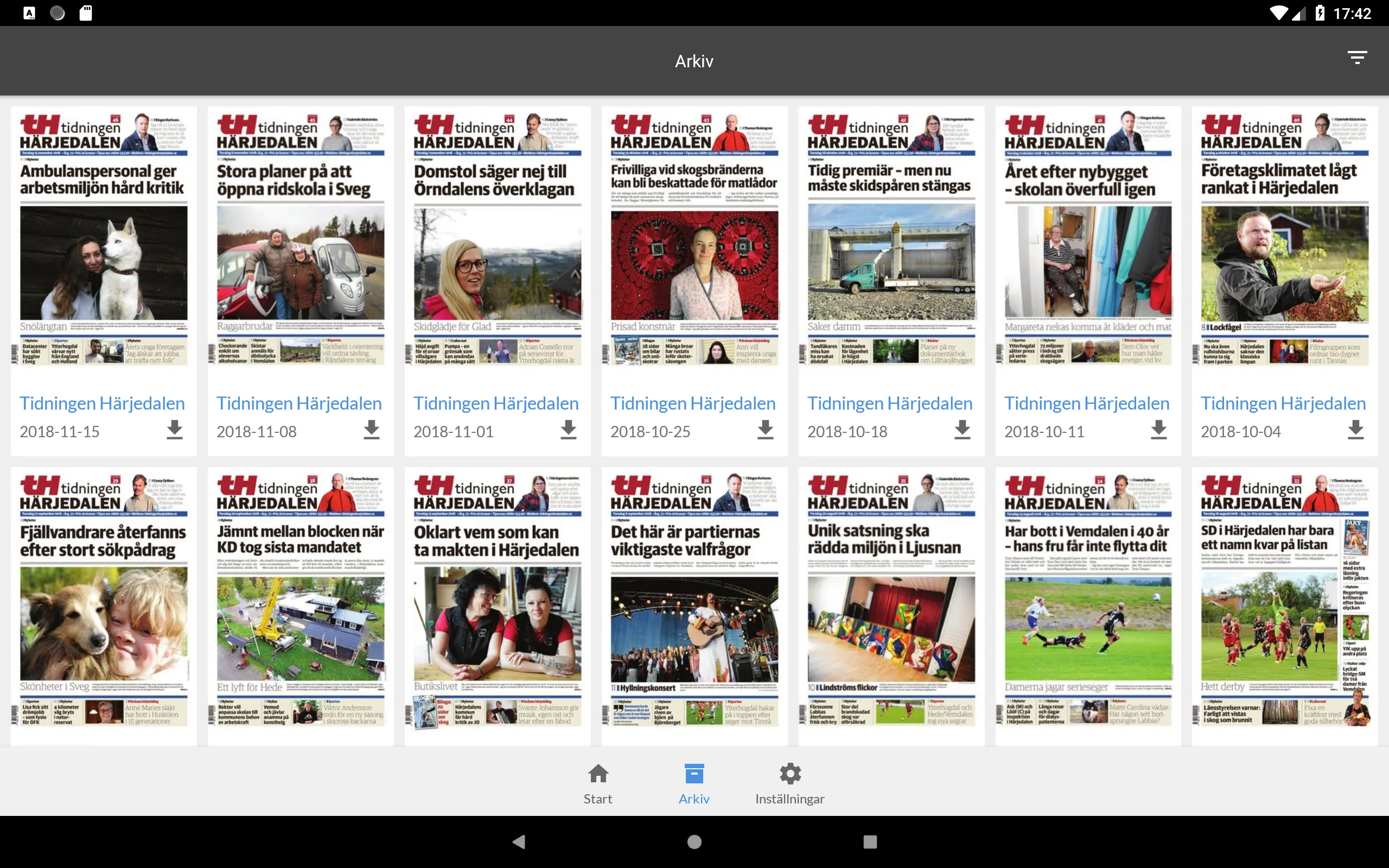Image resolution: width=1389 pixels, height=868 pixels.
Task: Select the date text 2018-11-15
Action: tap(60, 432)
